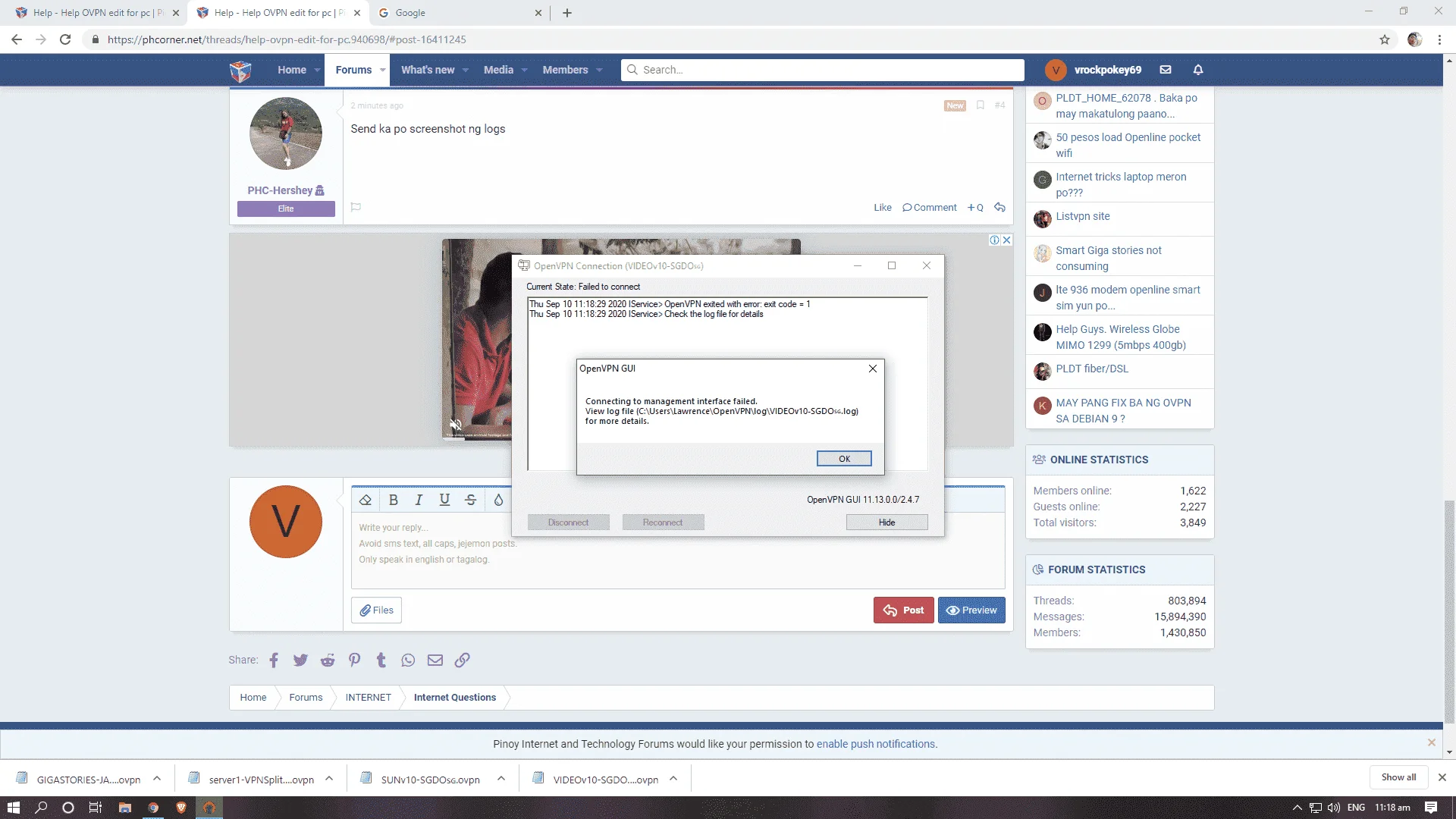Toggle italic text in editor

[419, 500]
